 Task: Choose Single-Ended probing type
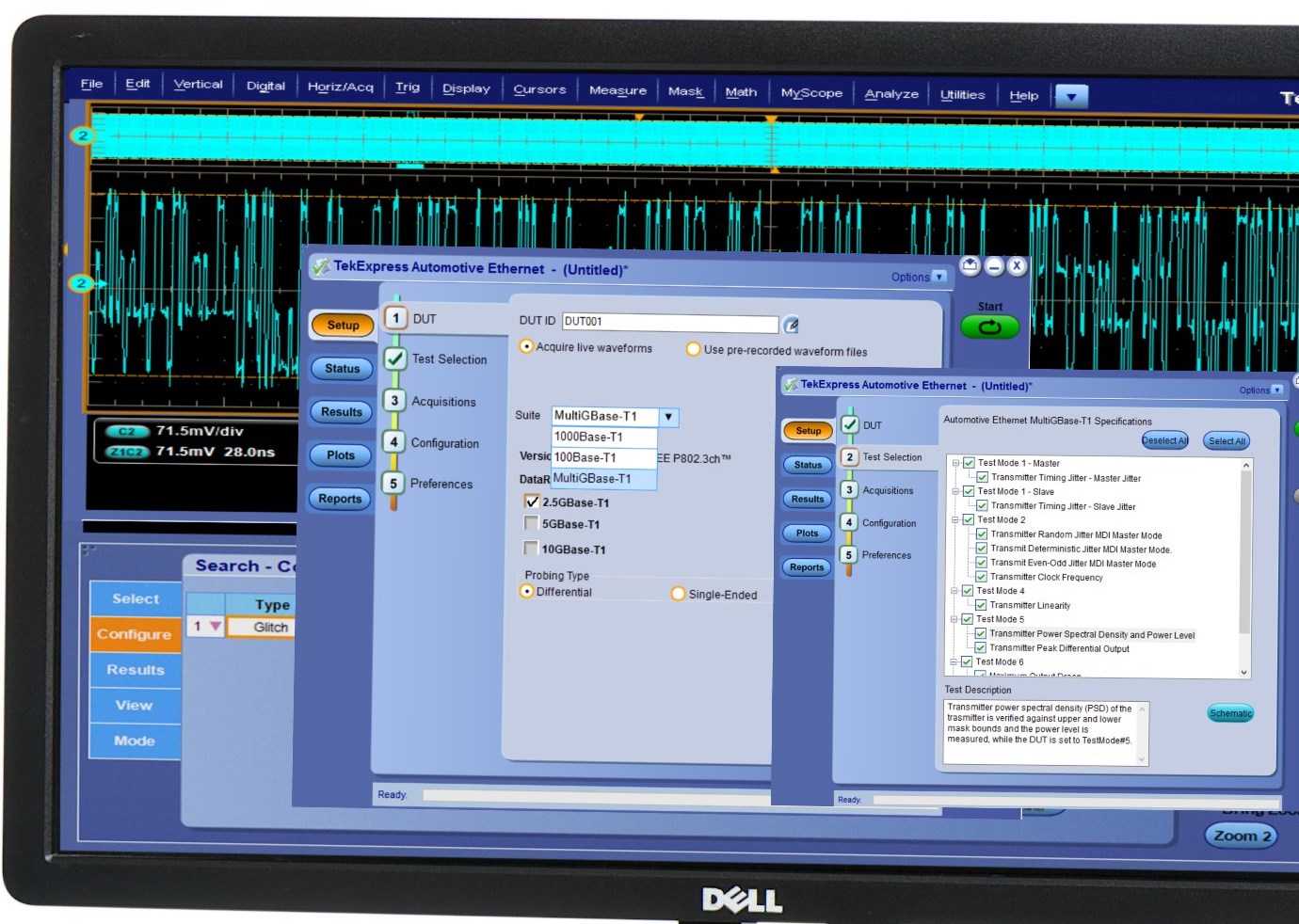coord(678,594)
